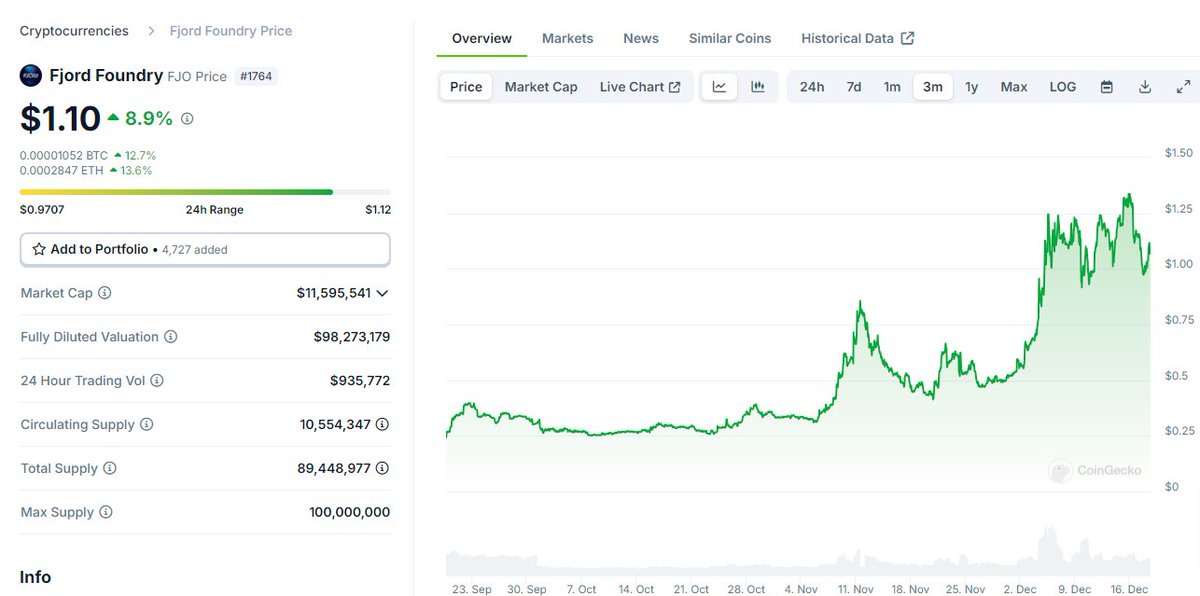Select the Price chart toggle
The height and width of the screenshot is (596, 1200).
coord(466,87)
